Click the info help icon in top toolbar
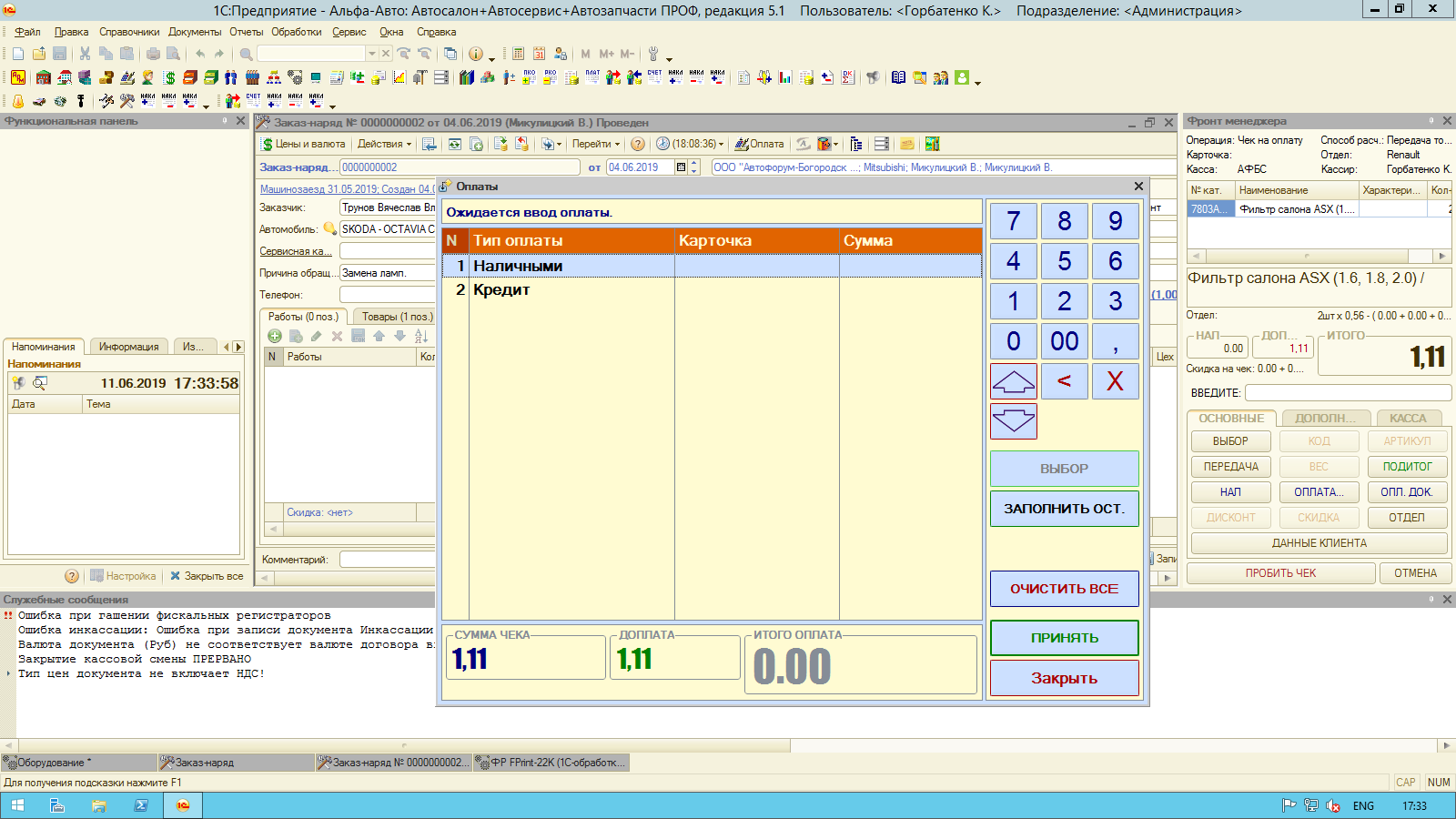 click(x=476, y=54)
